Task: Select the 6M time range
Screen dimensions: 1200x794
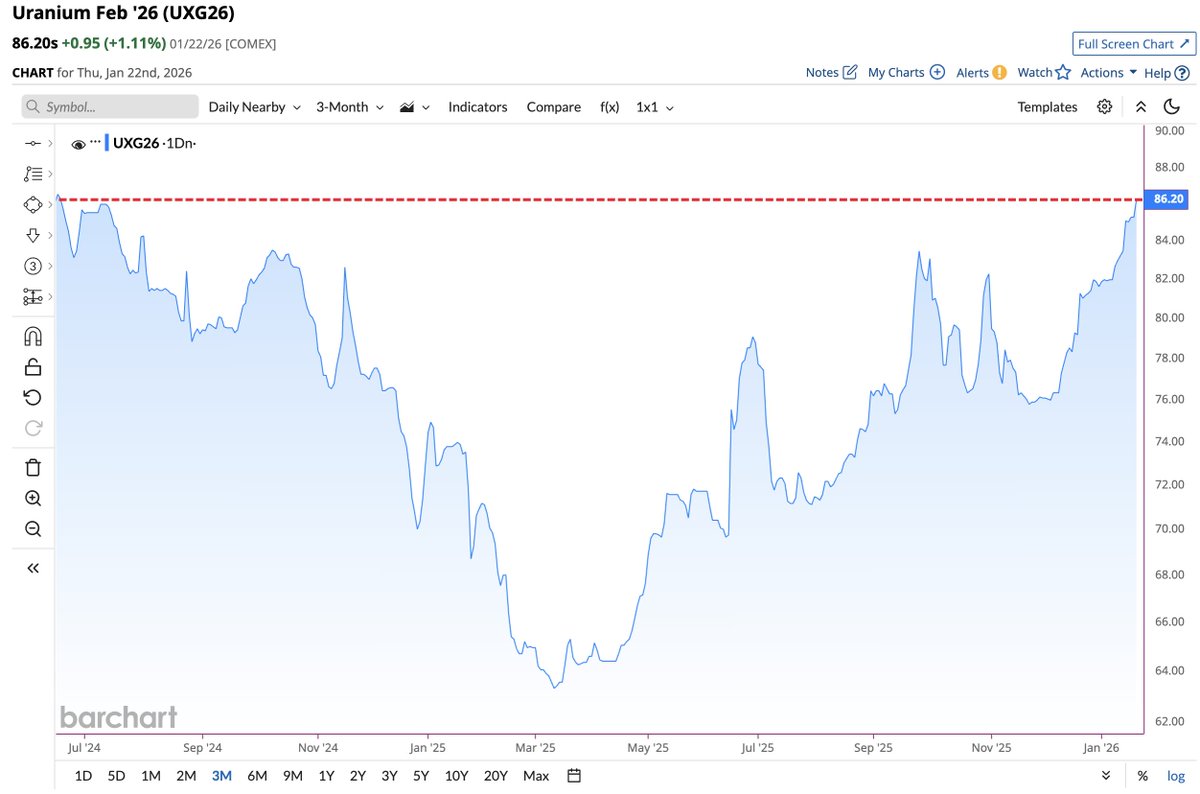Action: pos(257,775)
